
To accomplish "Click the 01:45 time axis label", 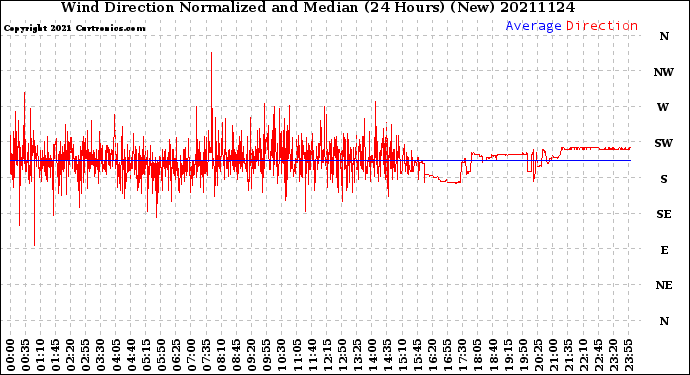I will [x=55, y=355].
